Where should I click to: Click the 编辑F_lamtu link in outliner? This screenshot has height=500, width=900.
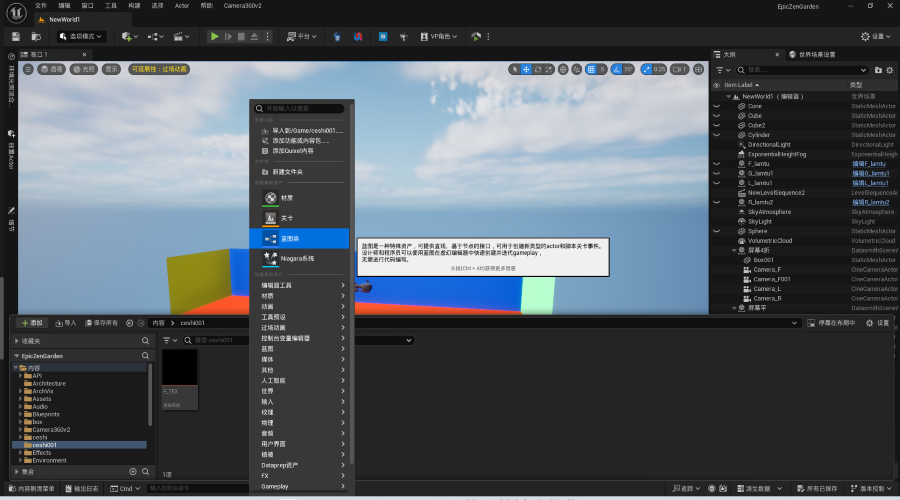(868, 164)
